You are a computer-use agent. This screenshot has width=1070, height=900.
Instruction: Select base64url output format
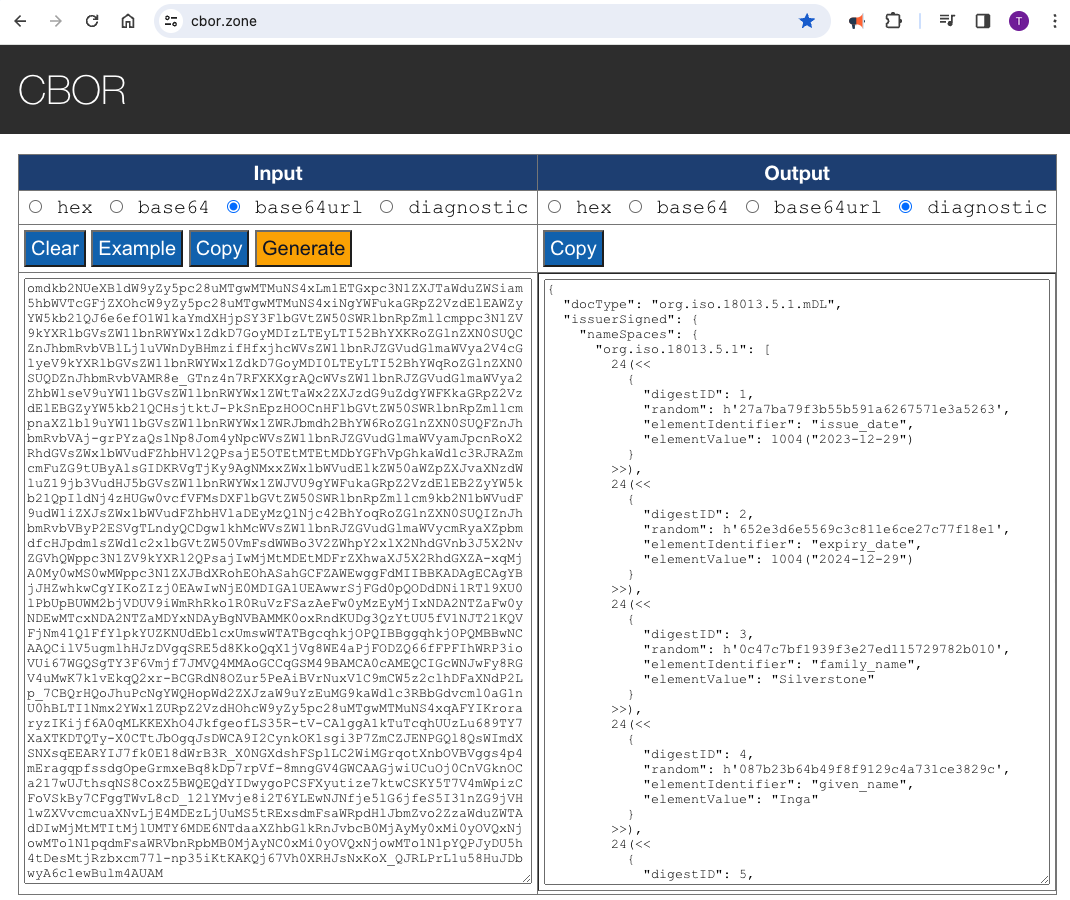point(753,207)
